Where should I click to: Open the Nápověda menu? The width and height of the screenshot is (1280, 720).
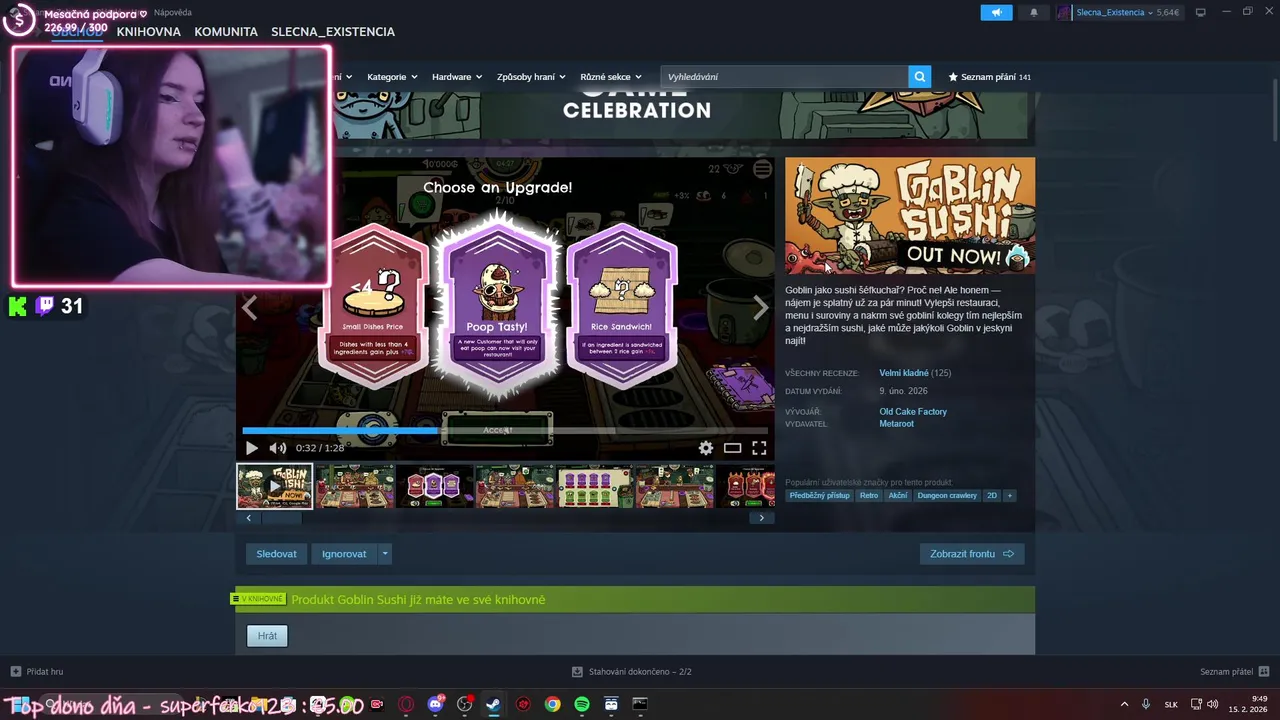point(173,13)
